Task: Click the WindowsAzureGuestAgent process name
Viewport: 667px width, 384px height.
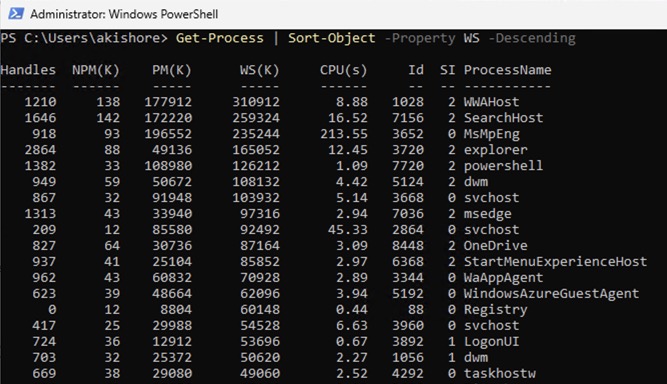Action: pyautogui.click(x=551, y=293)
